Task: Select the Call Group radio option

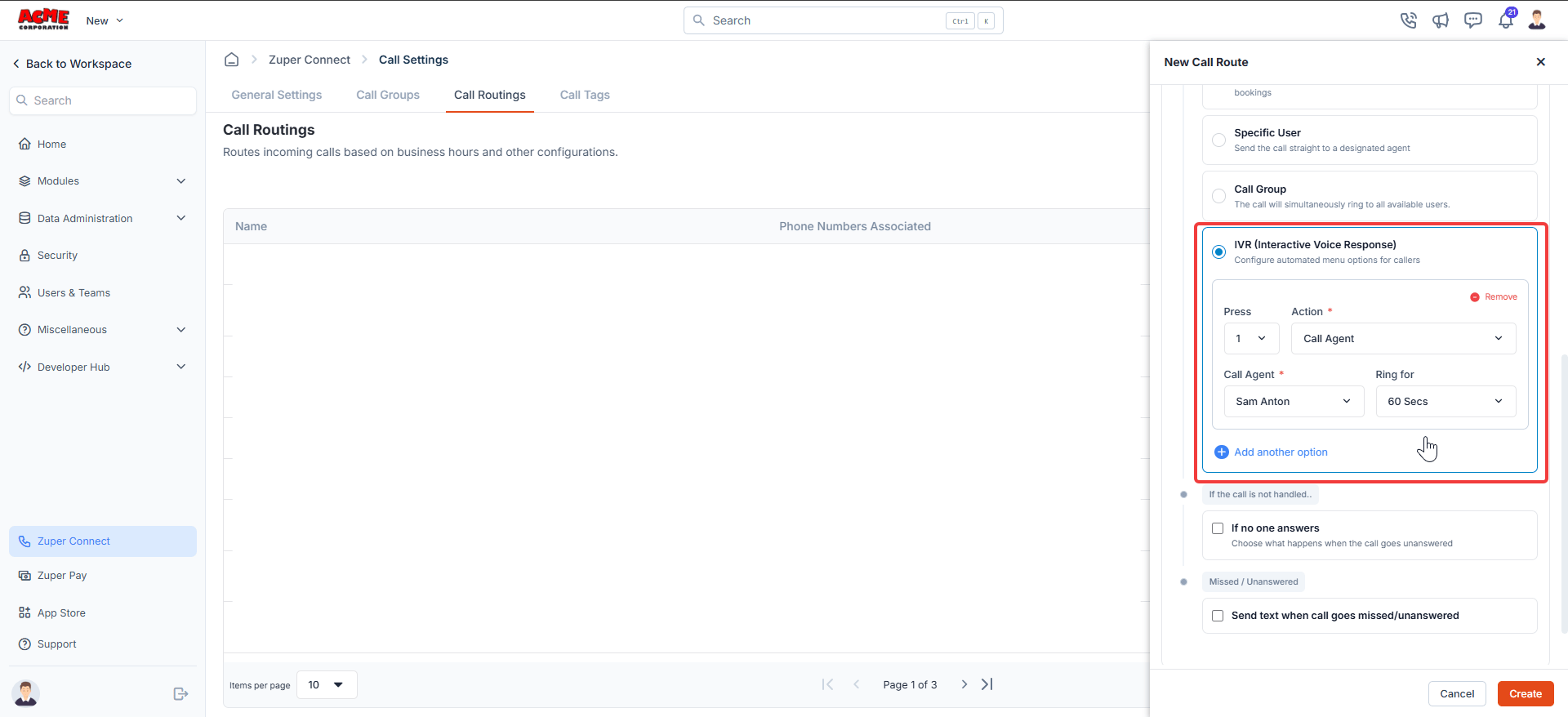Action: click(1218, 196)
